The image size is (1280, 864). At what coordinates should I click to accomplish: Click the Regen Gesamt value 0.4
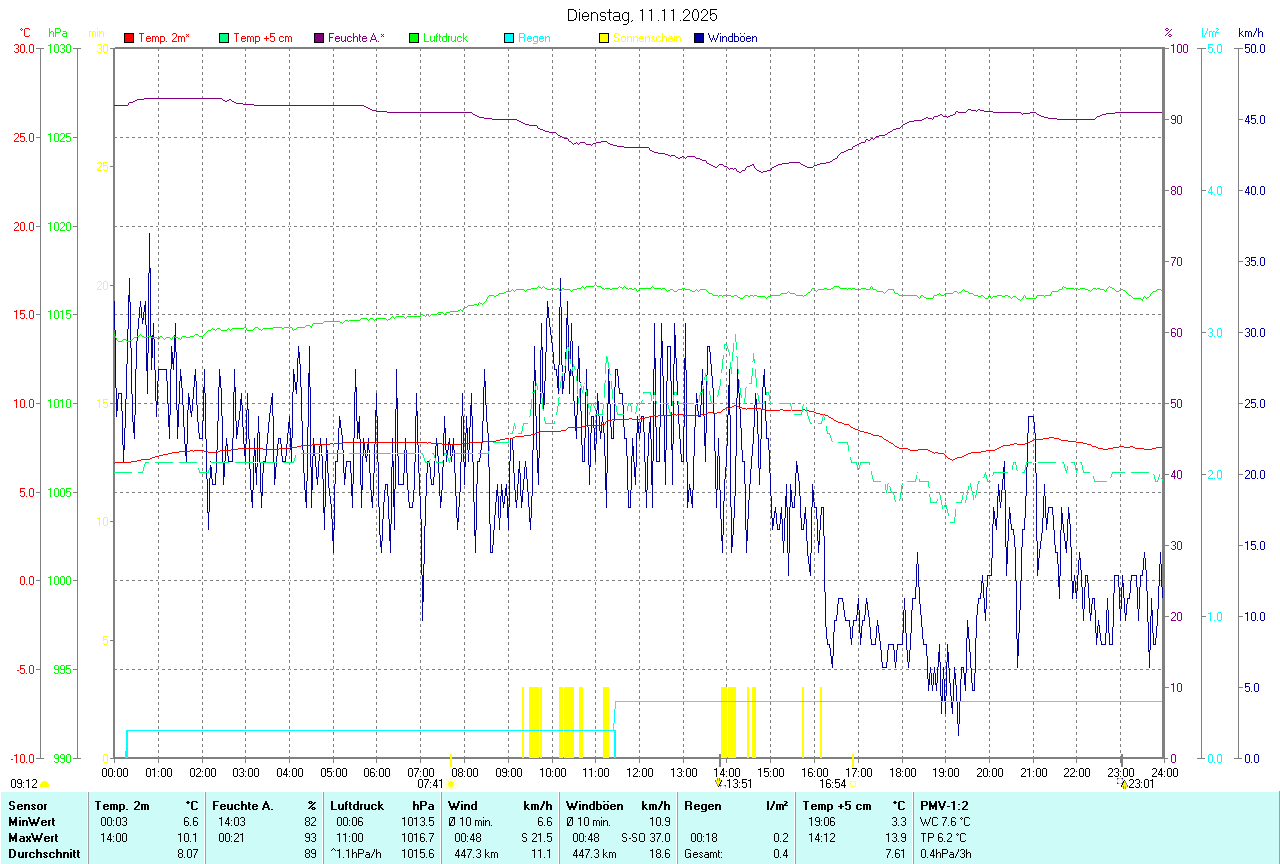coord(781,854)
